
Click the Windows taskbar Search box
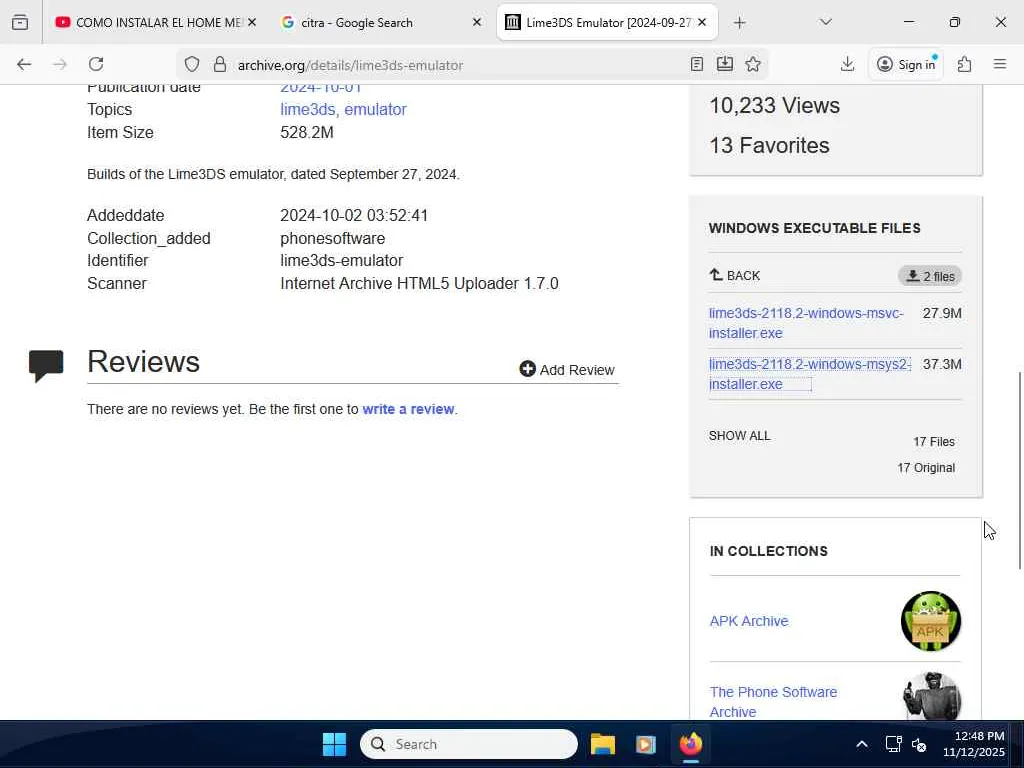(x=469, y=744)
